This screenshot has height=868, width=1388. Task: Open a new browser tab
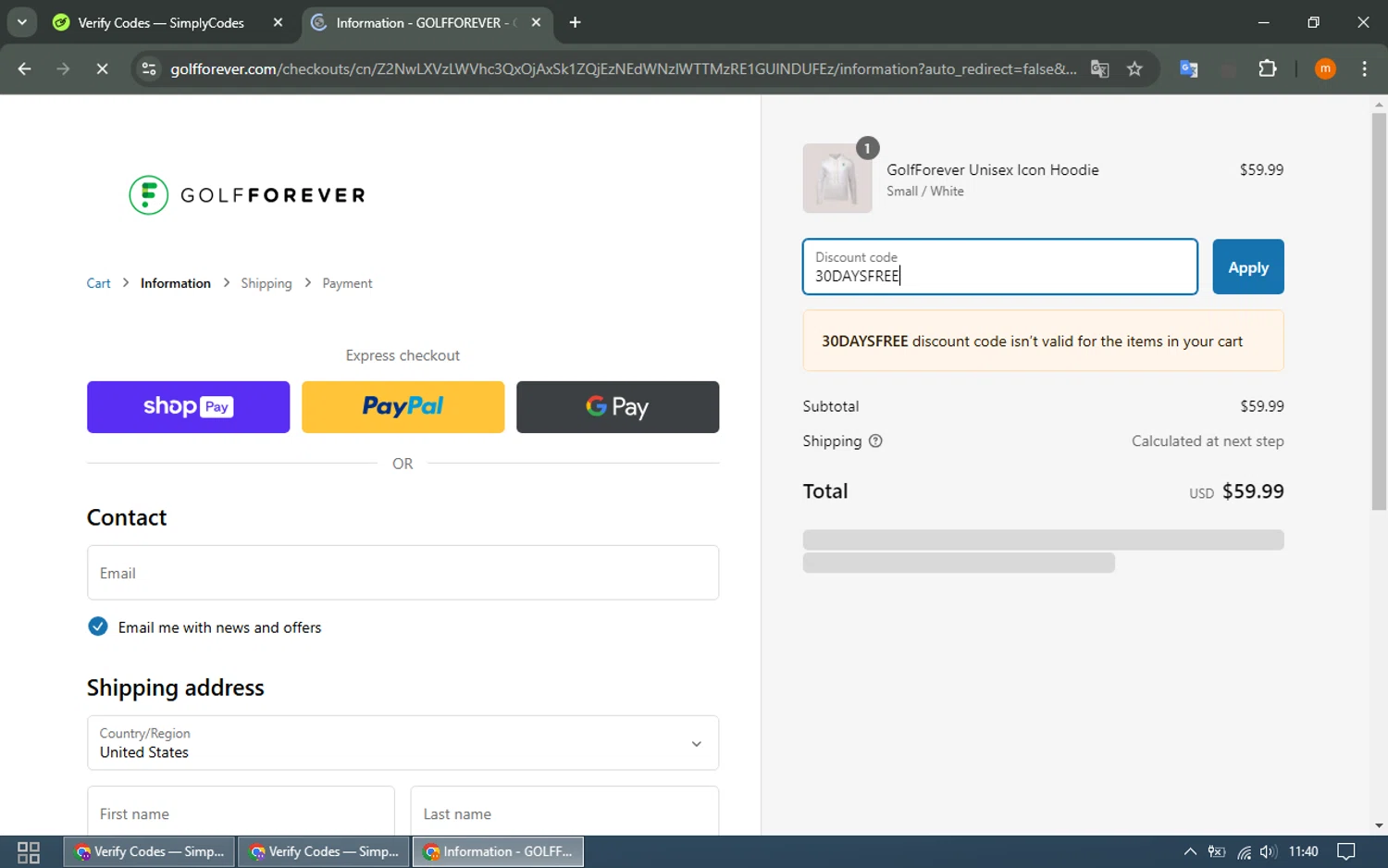(575, 22)
